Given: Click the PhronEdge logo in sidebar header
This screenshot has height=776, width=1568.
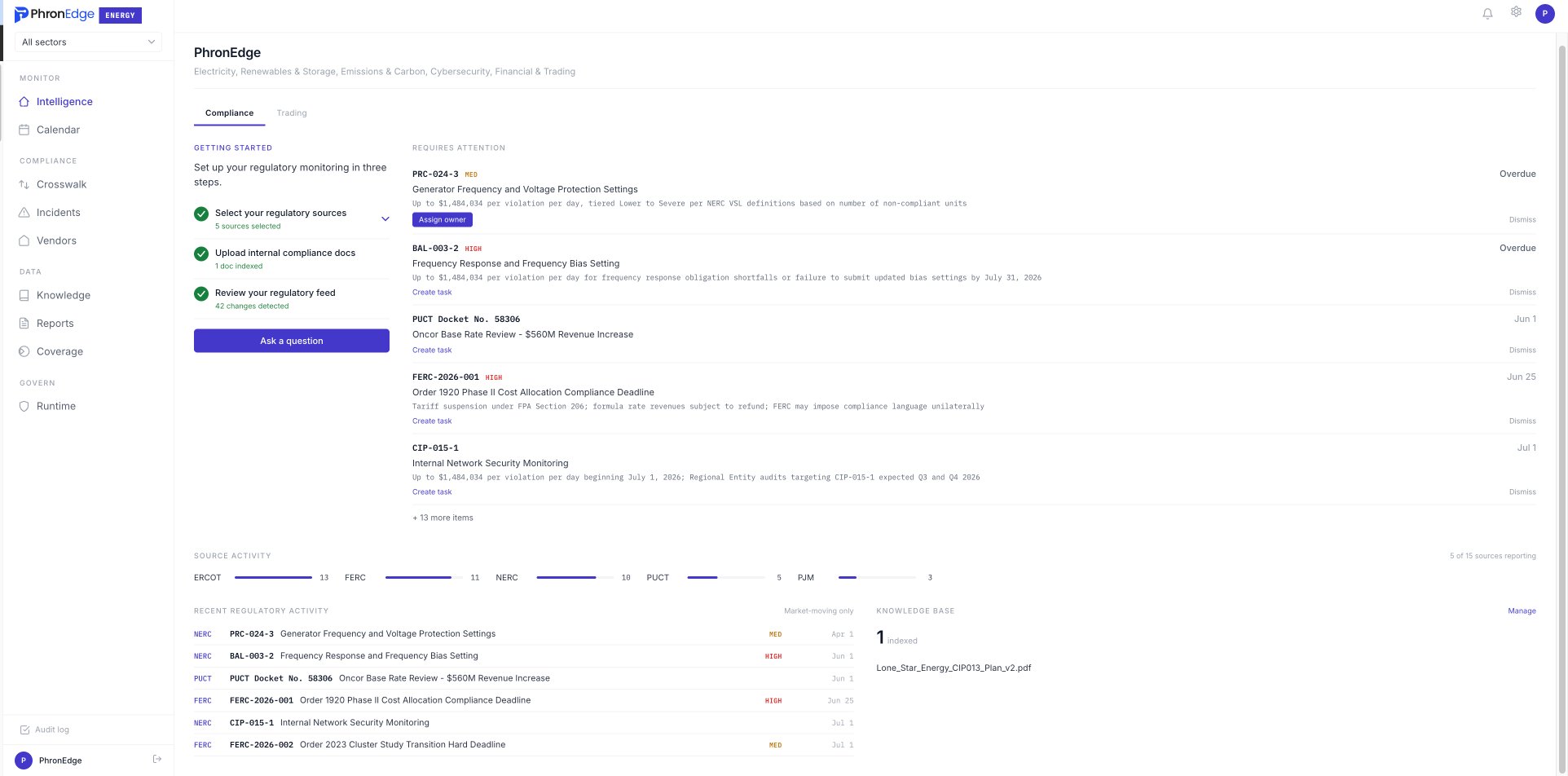Looking at the screenshot, I should (x=55, y=14).
